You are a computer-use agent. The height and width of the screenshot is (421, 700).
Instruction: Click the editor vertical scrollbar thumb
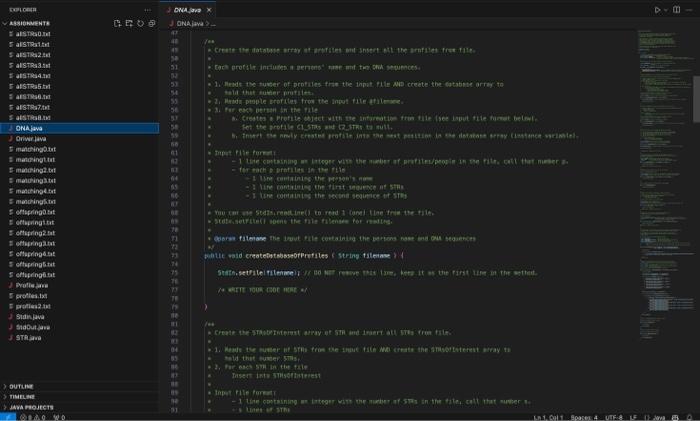[696, 99]
